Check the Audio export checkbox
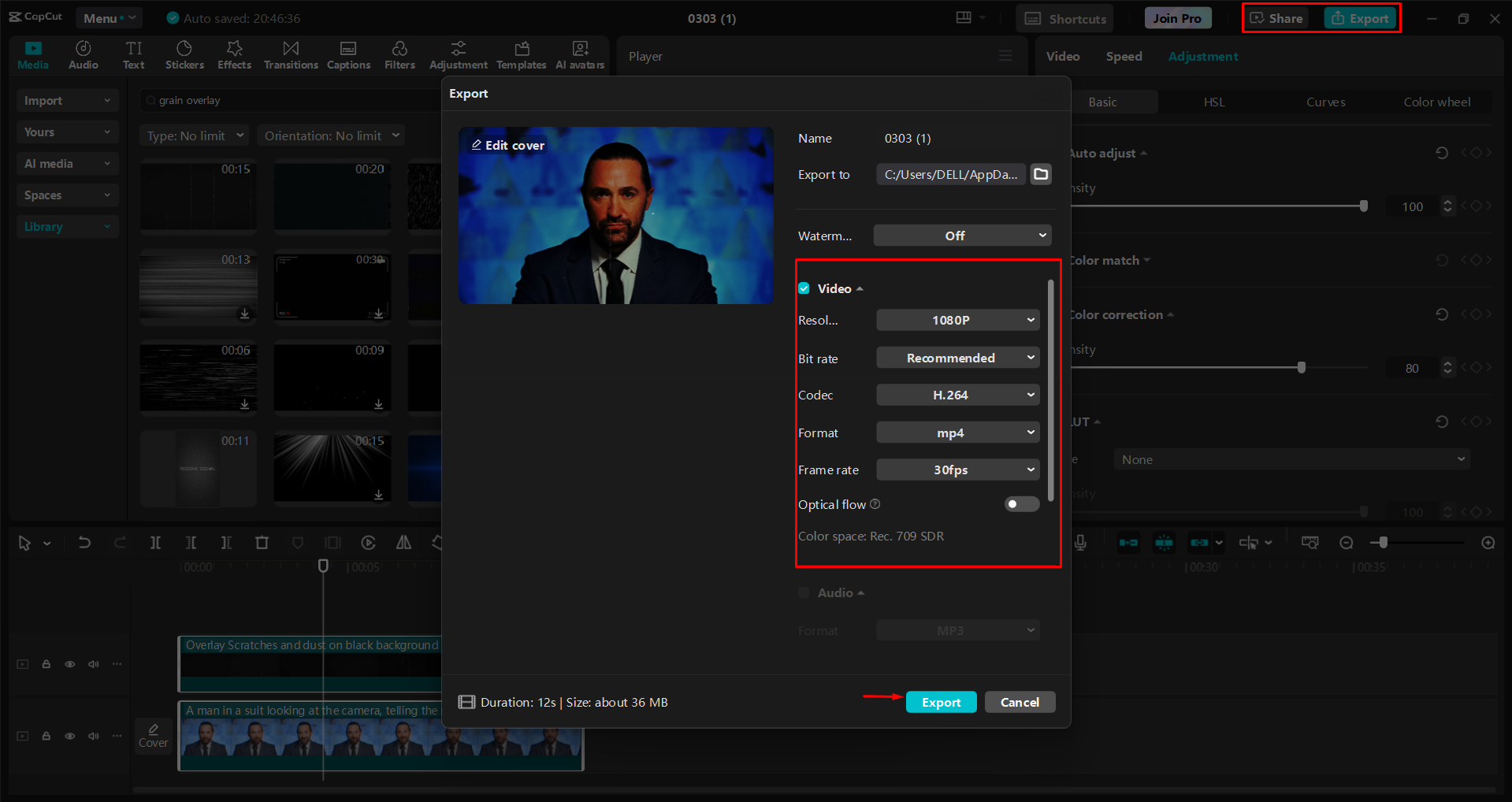1512x802 pixels. tap(803, 592)
